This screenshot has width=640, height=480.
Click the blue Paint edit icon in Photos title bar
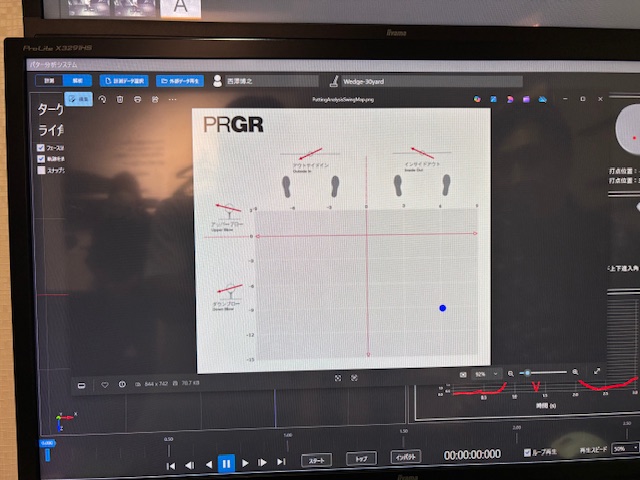493,99
